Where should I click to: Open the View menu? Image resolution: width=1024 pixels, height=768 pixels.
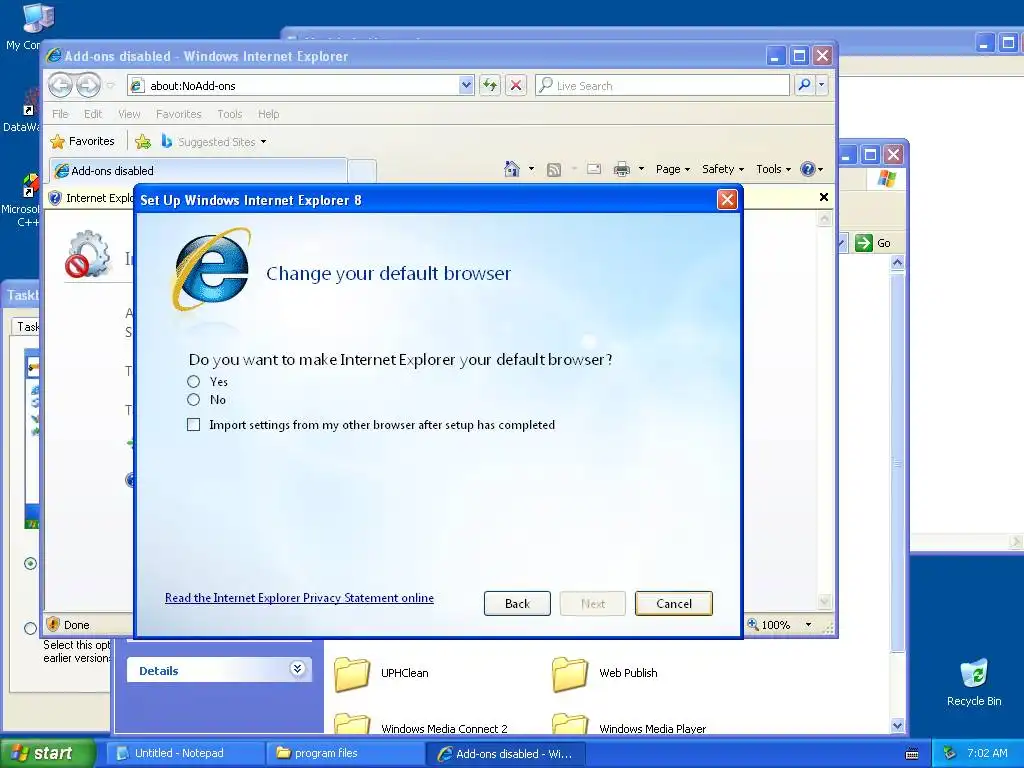click(129, 114)
